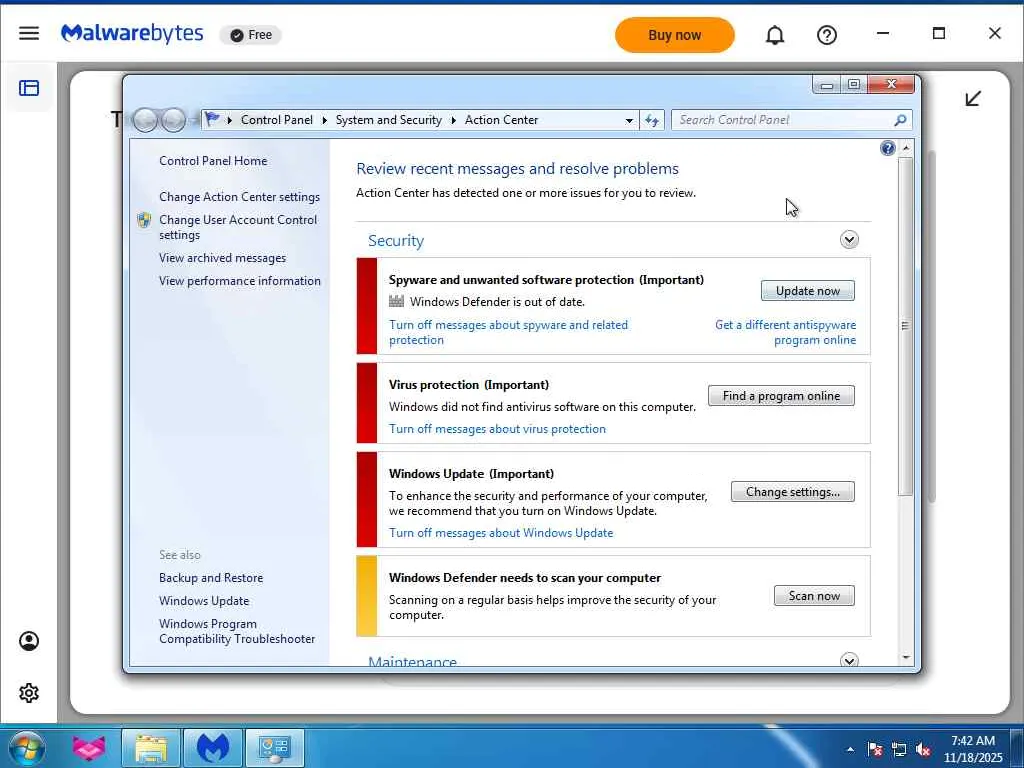Open the pink cat app on taskbar
This screenshot has width=1024, height=768.
click(89, 748)
